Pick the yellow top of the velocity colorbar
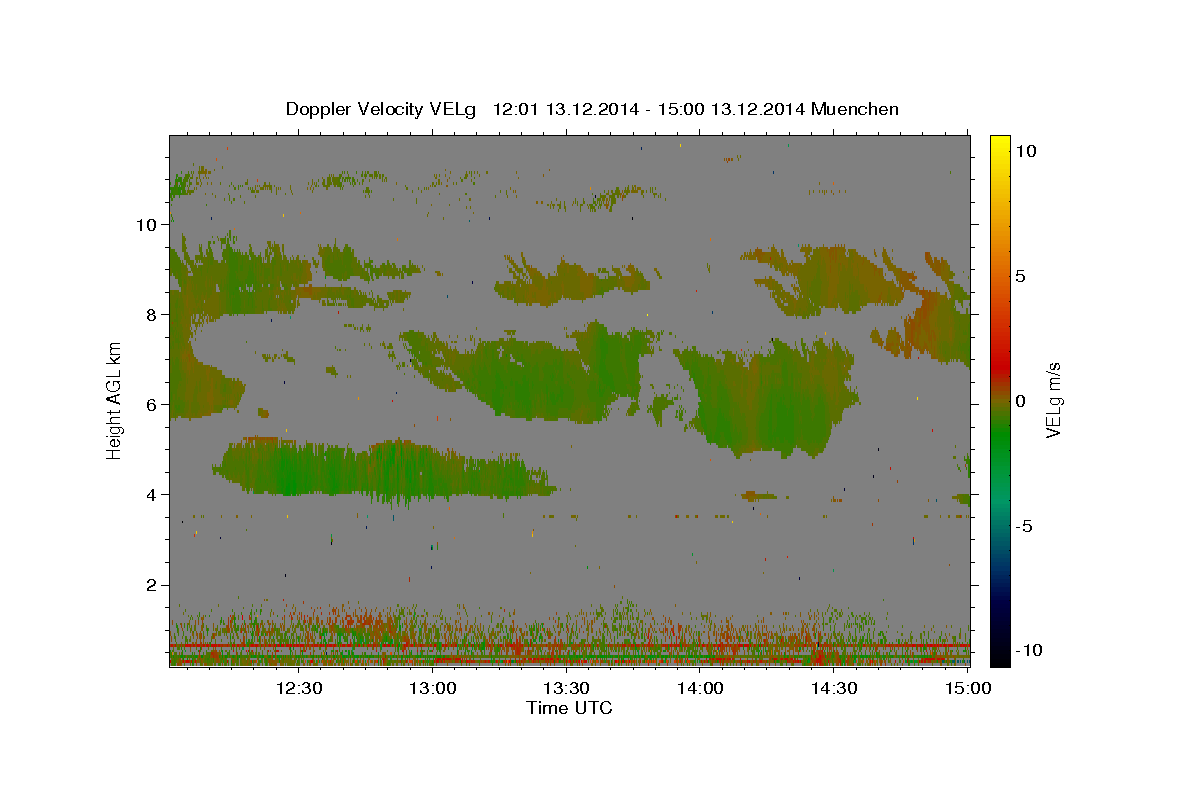The width and height of the screenshot is (1200, 800). pyautogui.click(x=999, y=145)
